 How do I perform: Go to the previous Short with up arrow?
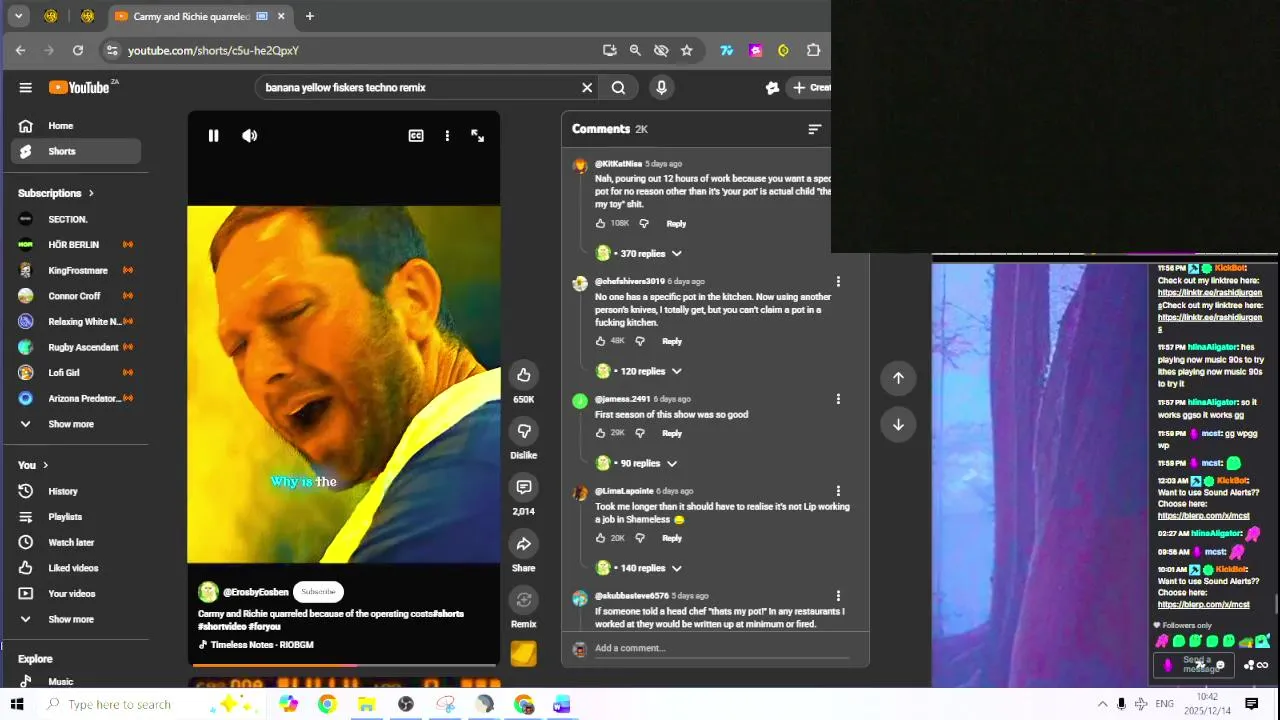point(898,378)
